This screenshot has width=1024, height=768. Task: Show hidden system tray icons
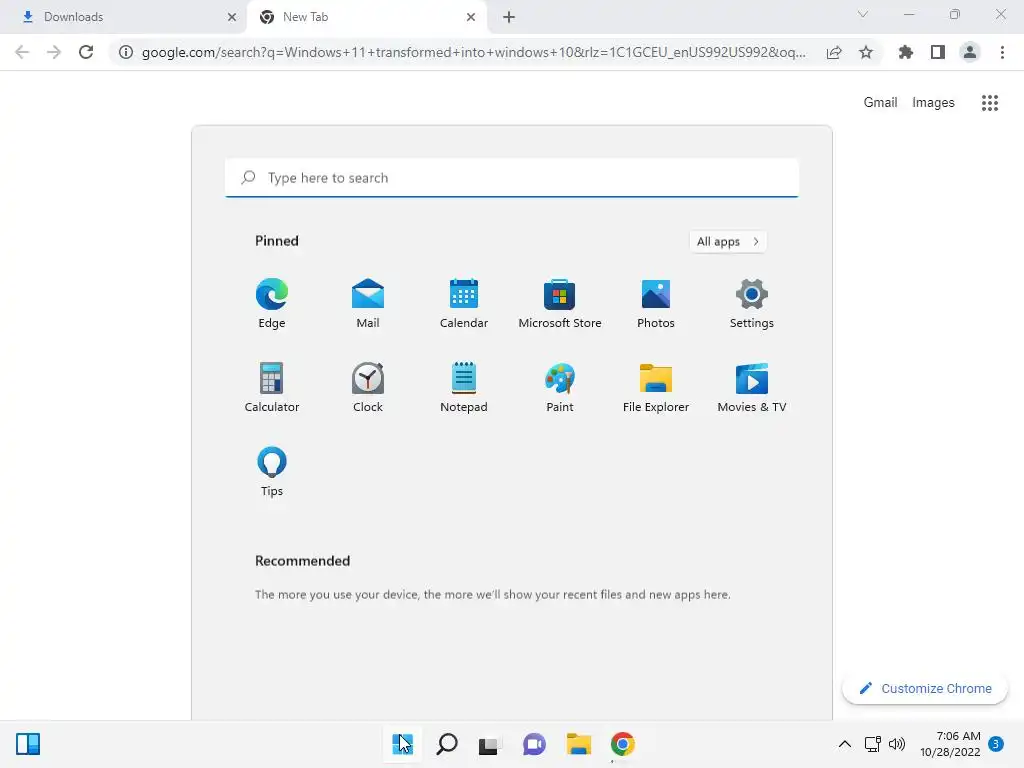point(844,744)
